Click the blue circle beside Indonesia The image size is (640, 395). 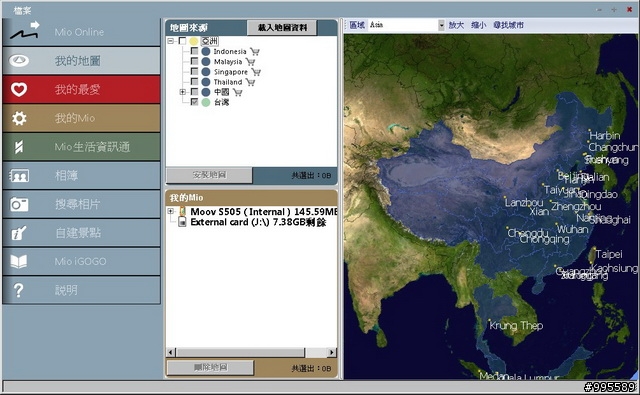coord(206,51)
